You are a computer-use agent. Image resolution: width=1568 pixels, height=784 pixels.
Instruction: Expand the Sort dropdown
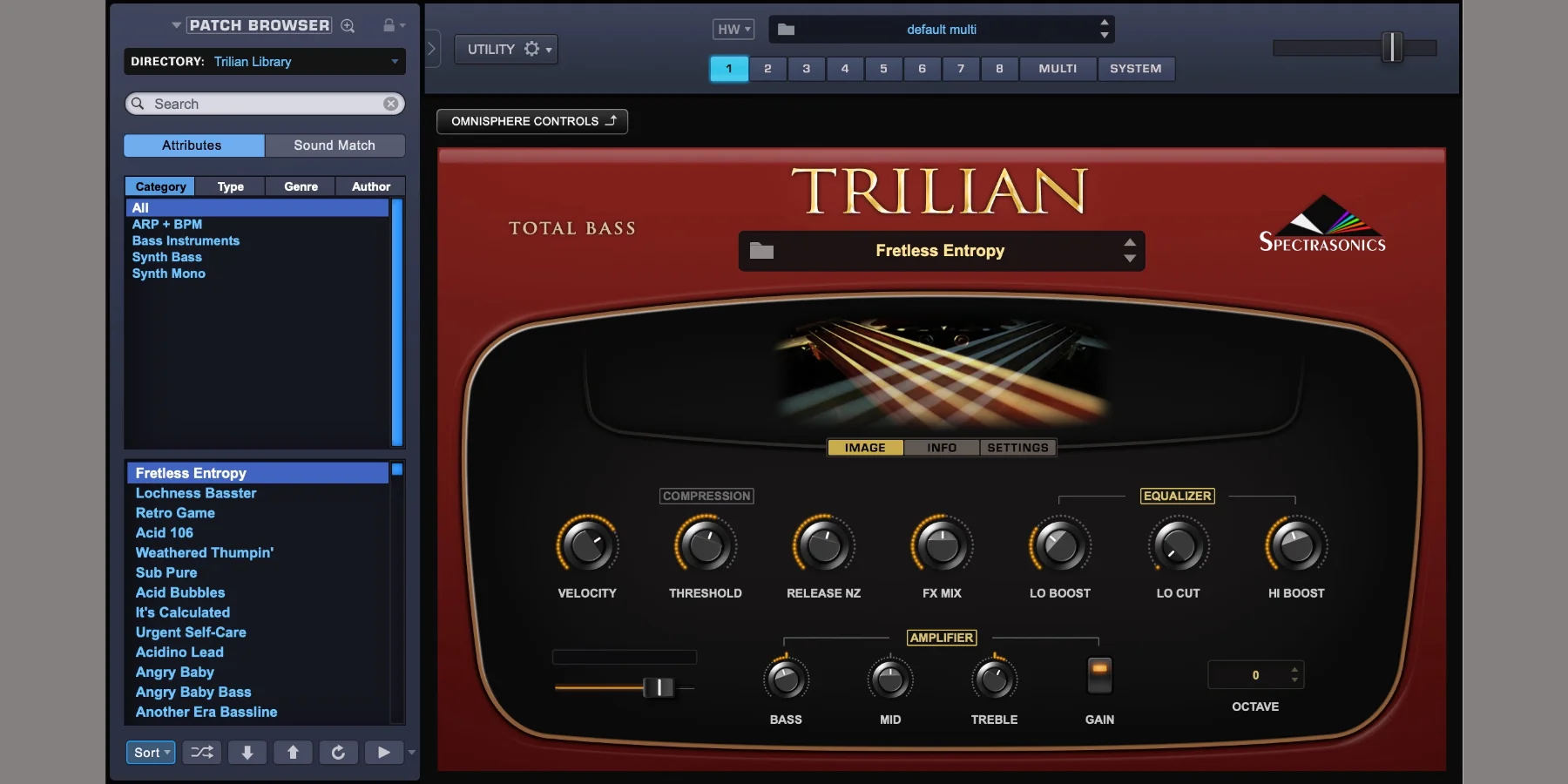point(152,753)
